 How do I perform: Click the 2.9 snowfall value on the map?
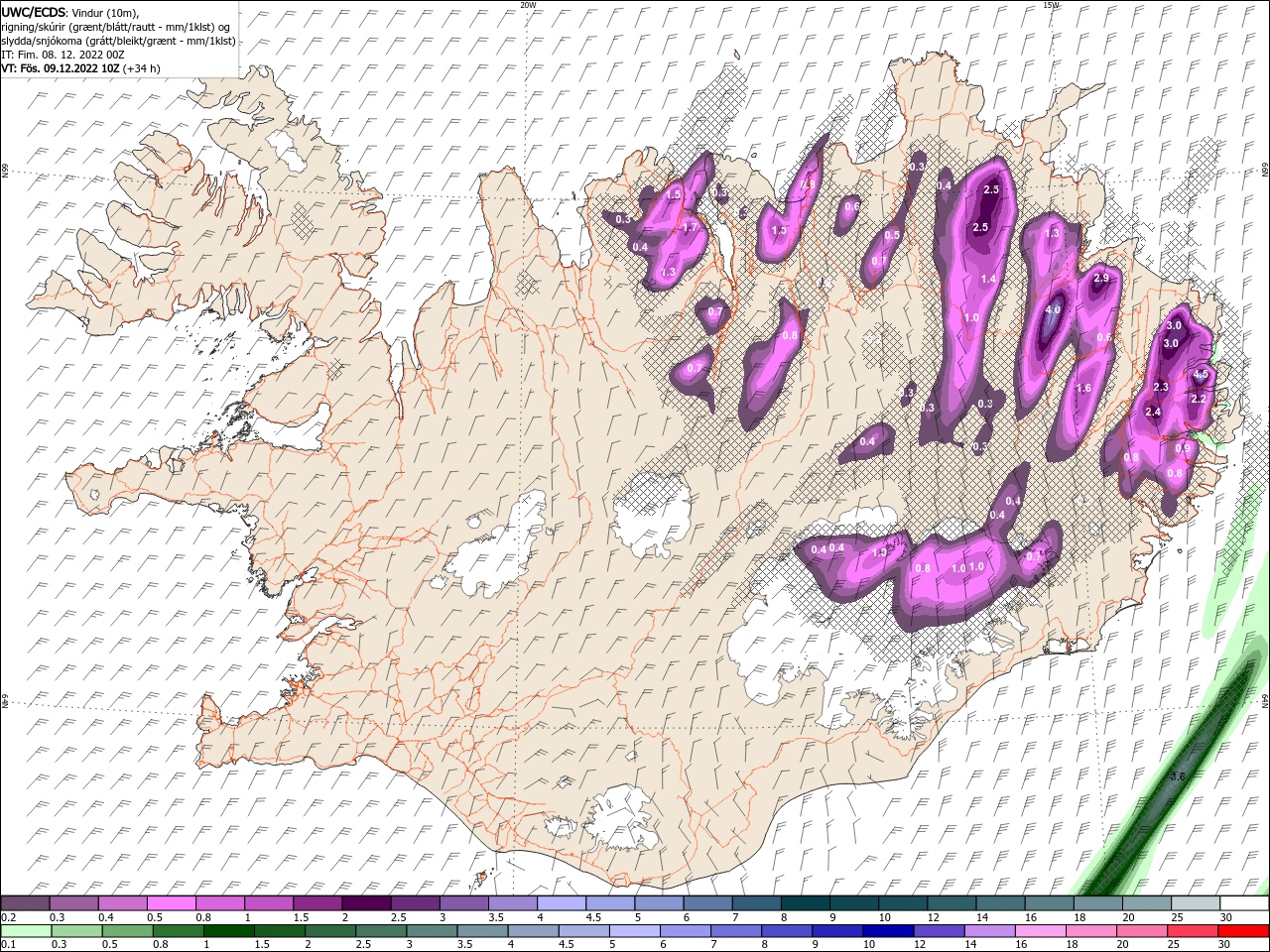coord(1100,279)
